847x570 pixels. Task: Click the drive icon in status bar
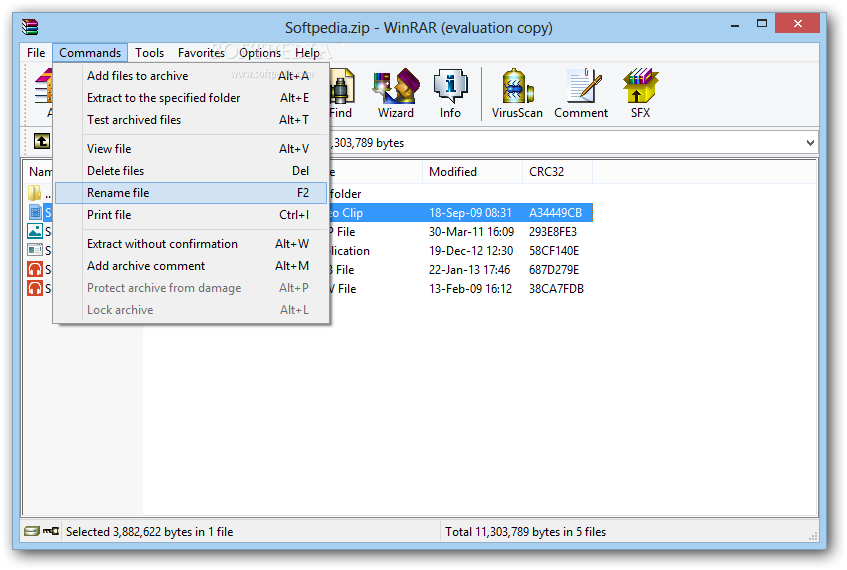[32, 531]
